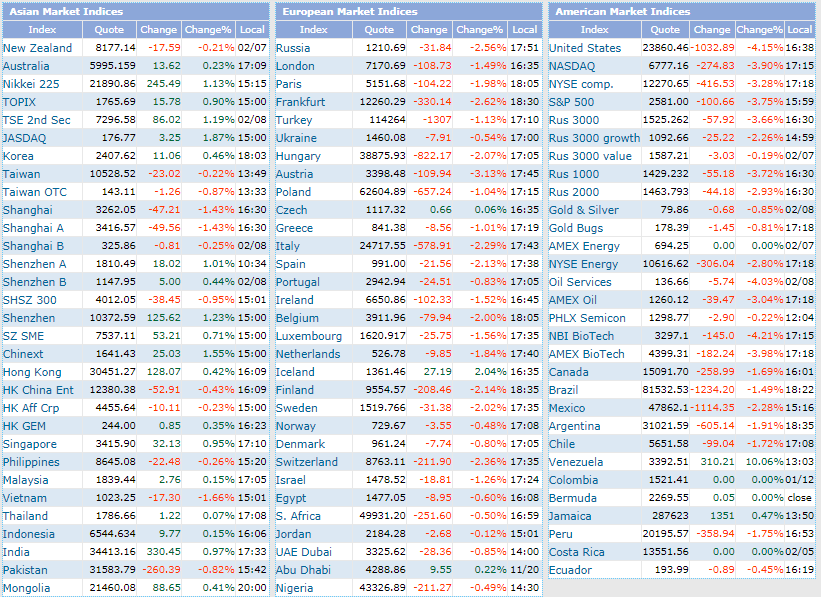Select Frankfurt change value -330.14
Image resolution: width=821 pixels, height=597 pixels.
pos(432,102)
